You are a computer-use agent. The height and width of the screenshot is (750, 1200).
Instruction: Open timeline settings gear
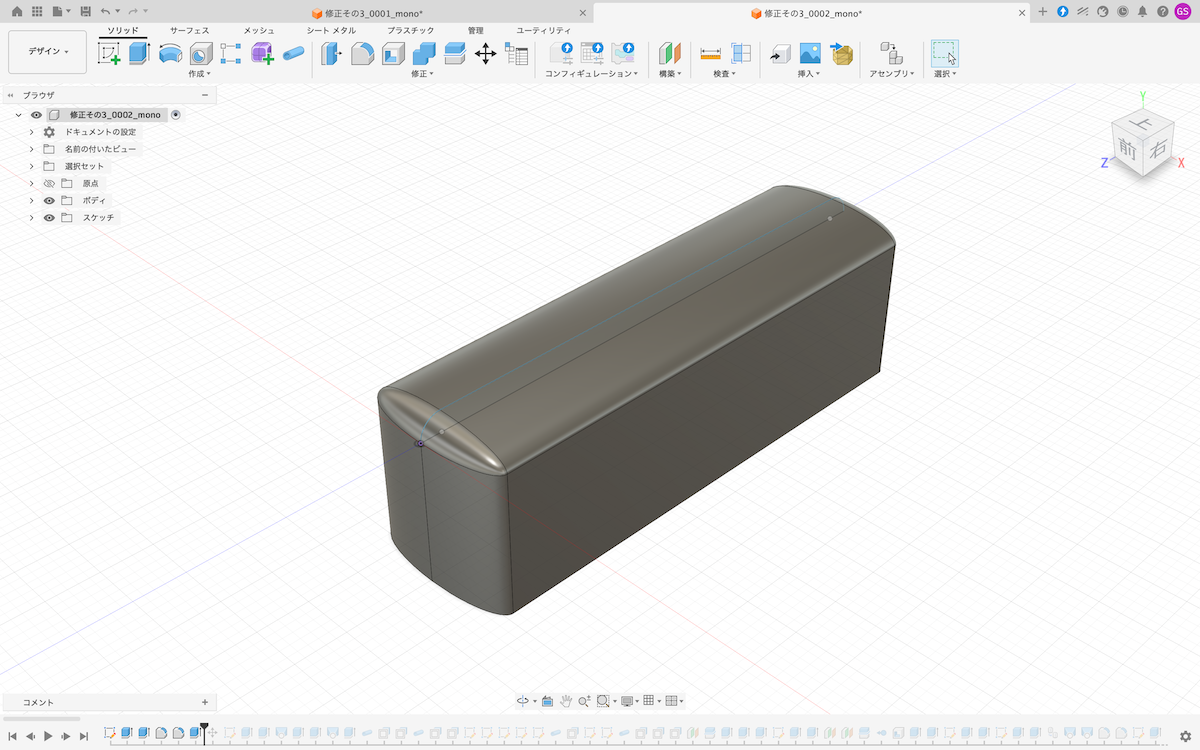(x=1186, y=736)
